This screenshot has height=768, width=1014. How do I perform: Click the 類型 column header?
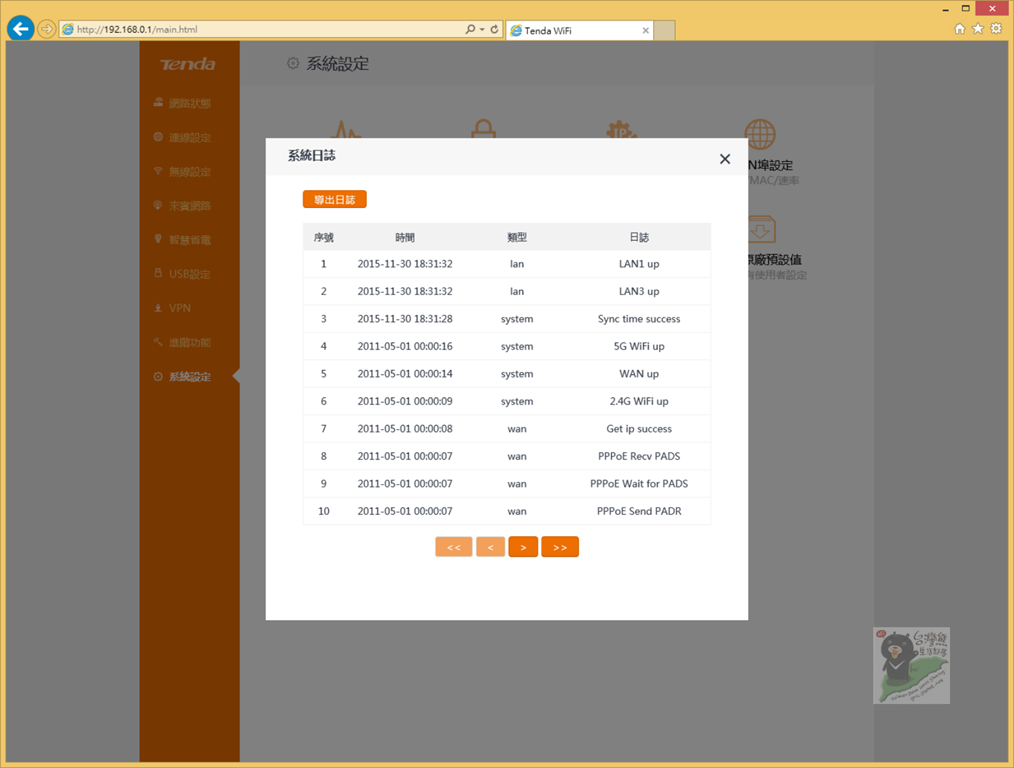[x=517, y=237]
